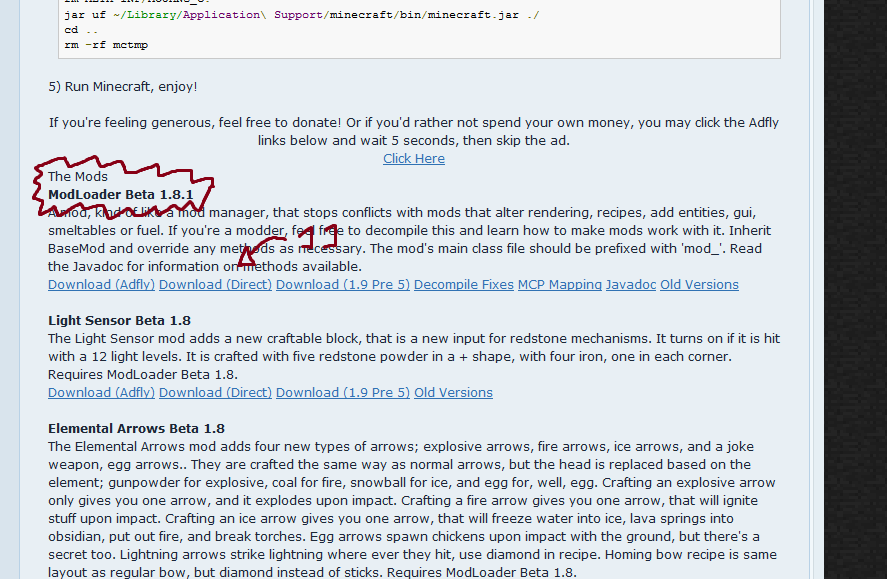Click the 'Light Sensor Beta 1.8' heading

pos(119,321)
